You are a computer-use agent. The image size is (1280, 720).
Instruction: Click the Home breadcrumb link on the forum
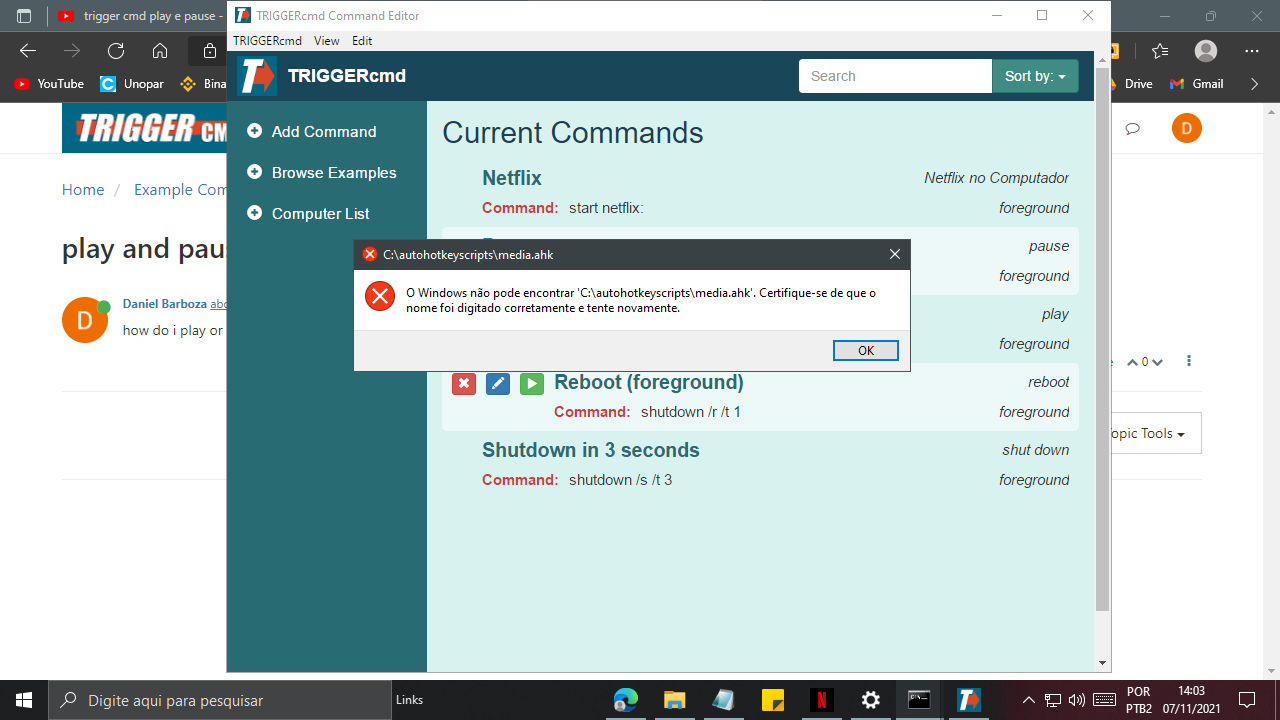coord(83,190)
